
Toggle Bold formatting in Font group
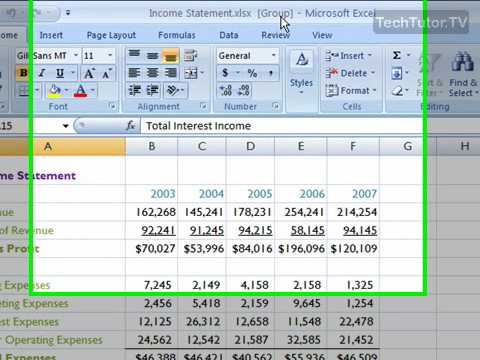tap(23, 73)
